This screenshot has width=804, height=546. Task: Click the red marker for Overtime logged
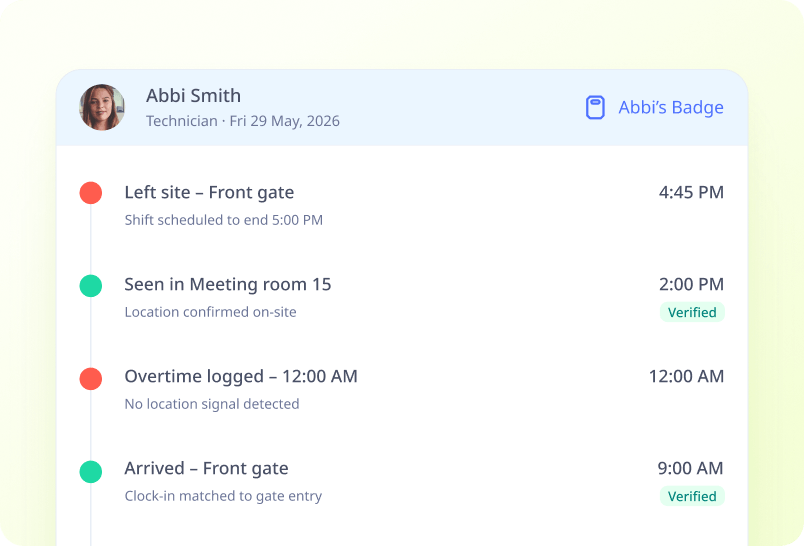pos(91,378)
